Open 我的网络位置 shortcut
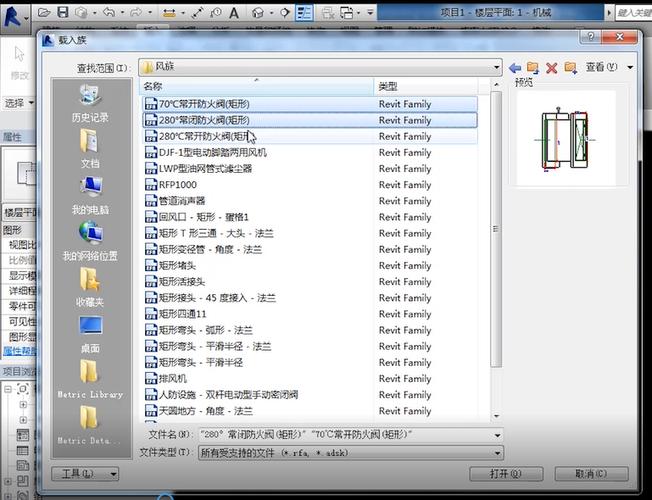 [x=90, y=241]
